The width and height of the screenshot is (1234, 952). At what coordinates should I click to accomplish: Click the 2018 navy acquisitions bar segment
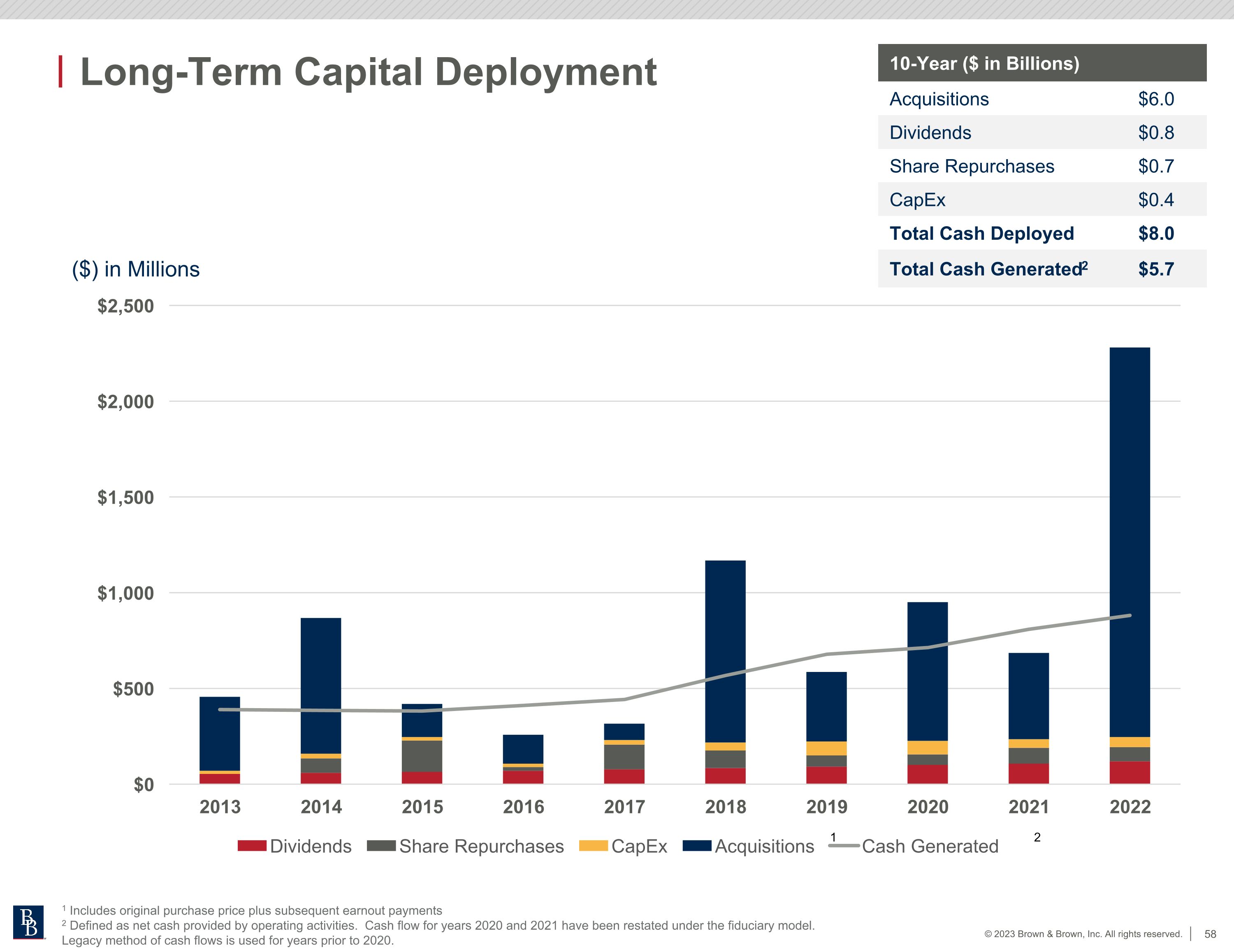pos(726,651)
